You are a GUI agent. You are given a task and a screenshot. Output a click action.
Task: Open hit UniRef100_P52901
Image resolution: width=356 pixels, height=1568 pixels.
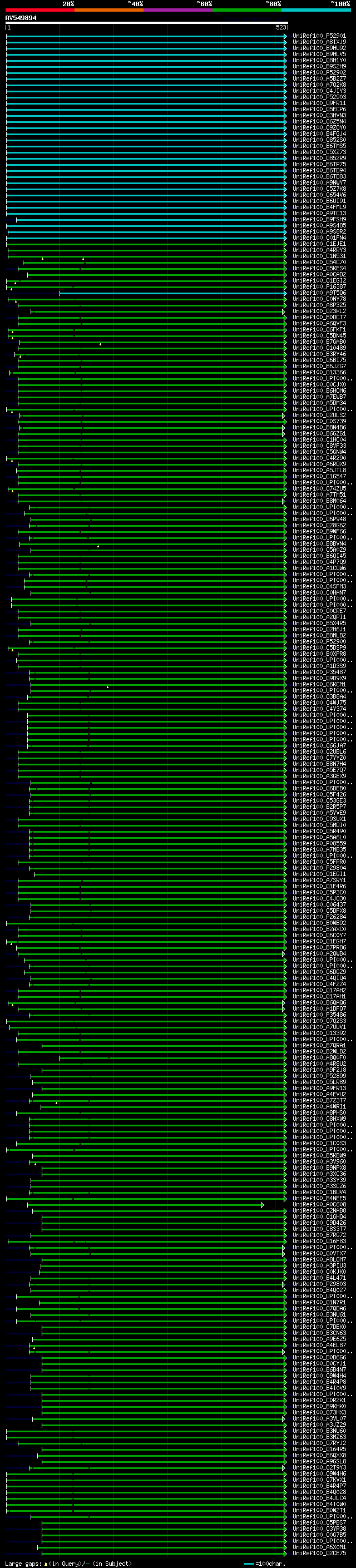tap(319, 36)
